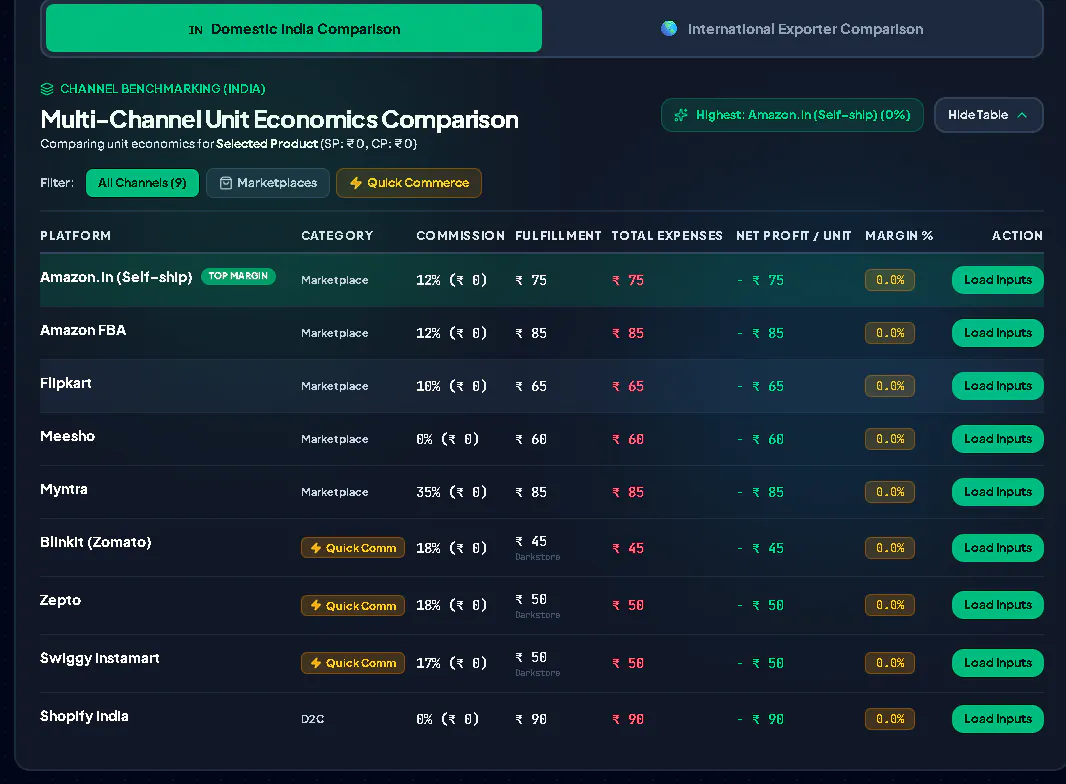Load Inputs for Amazon.in (Self-ship)
Image resolution: width=1066 pixels, height=784 pixels.
coord(997,279)
